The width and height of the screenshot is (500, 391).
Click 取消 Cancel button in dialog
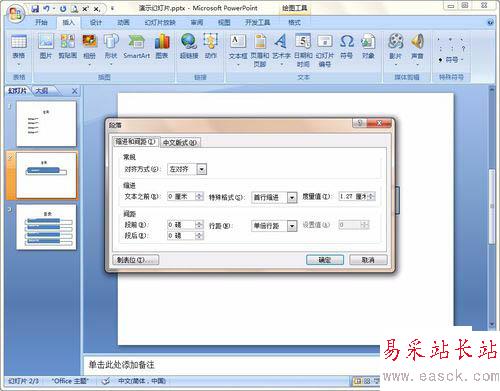click(x=368, y=260)
